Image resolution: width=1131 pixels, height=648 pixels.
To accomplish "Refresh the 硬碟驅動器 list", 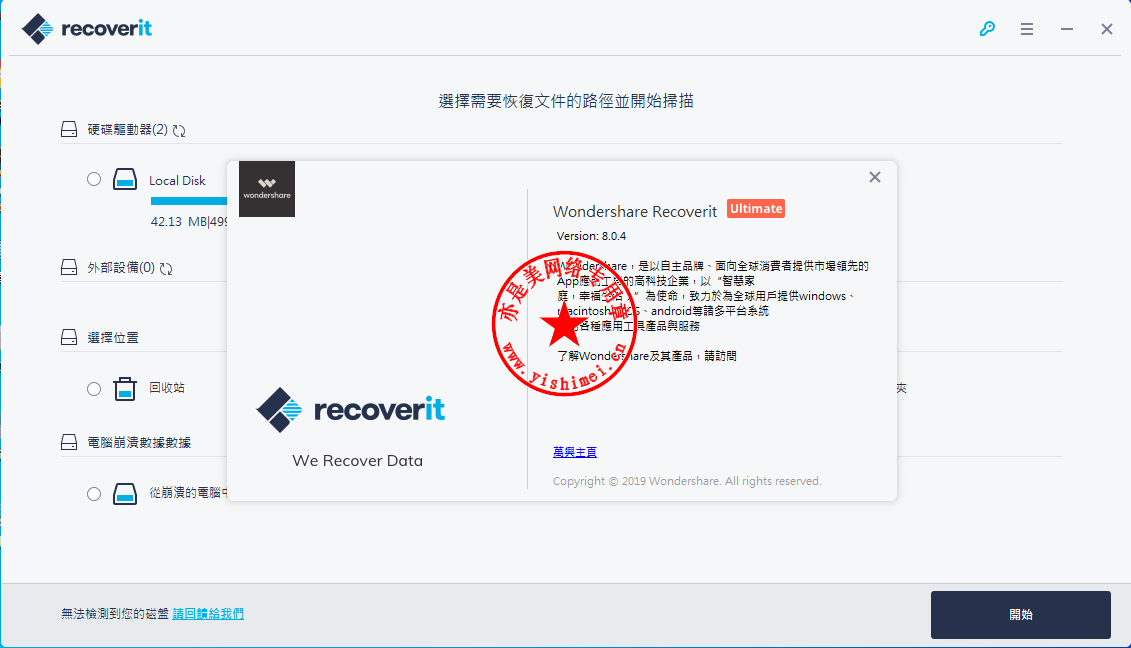I will [x=179, y=131].
